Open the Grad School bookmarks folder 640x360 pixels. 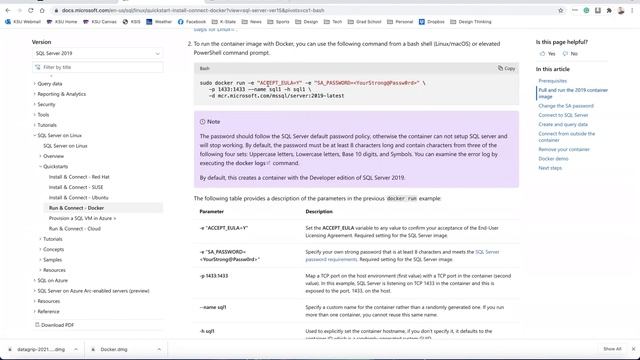click(x=364, y=22)
